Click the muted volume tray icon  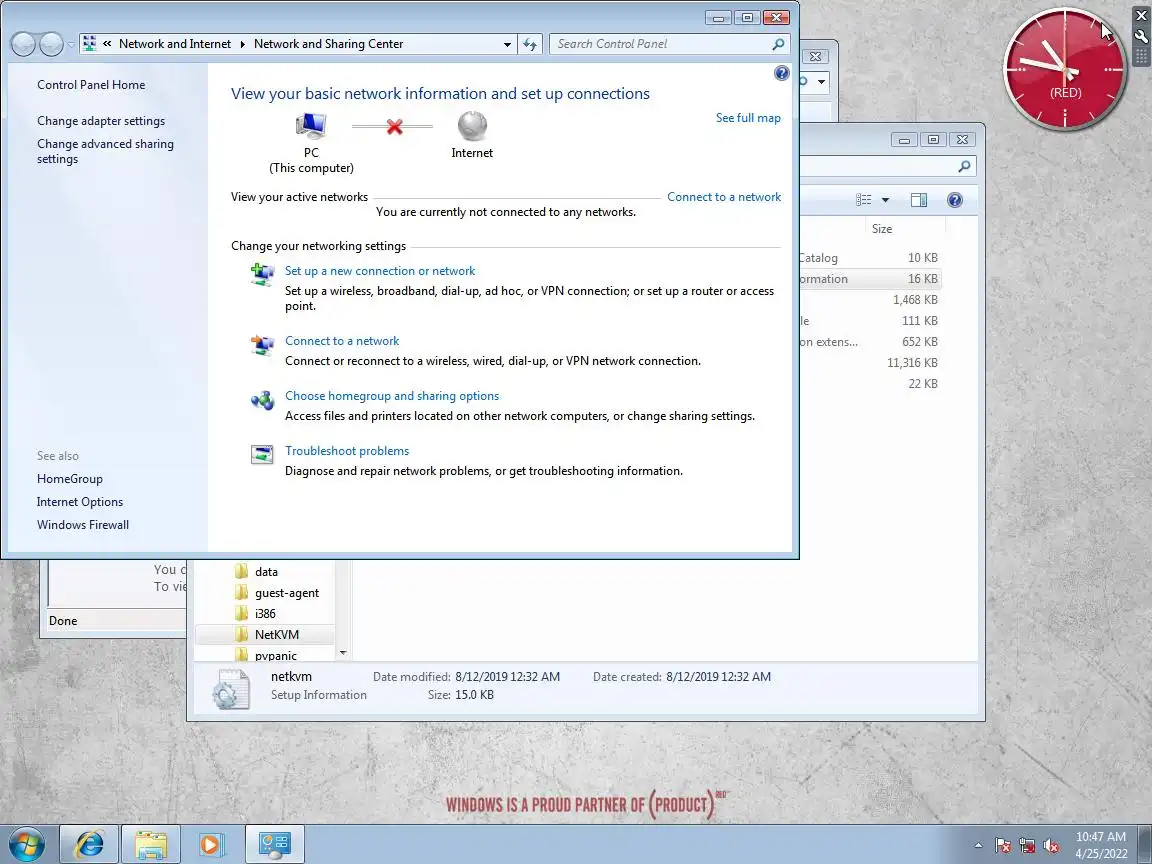[1051, 846]
